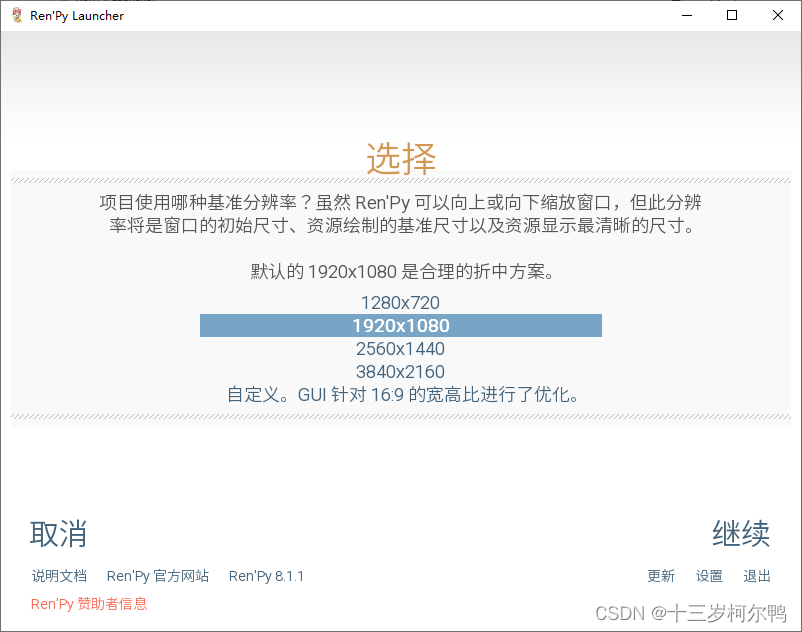Screen dimensions: 802x632
Task: Choose the 2560x1440 resolution
Action: coord(400,349)
